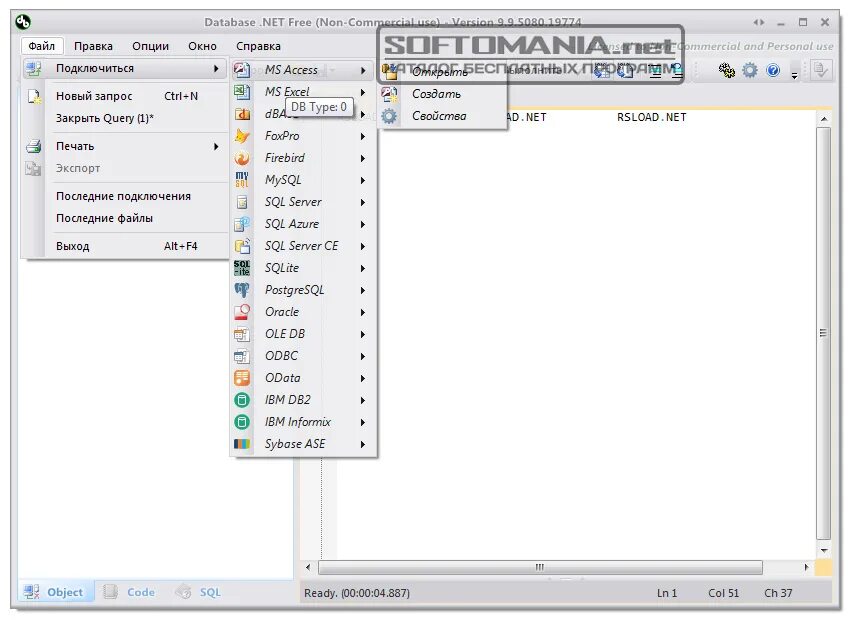Click scroll right arrow of editor
Screen dimensions: 850x620
click(x=806, y=567)
